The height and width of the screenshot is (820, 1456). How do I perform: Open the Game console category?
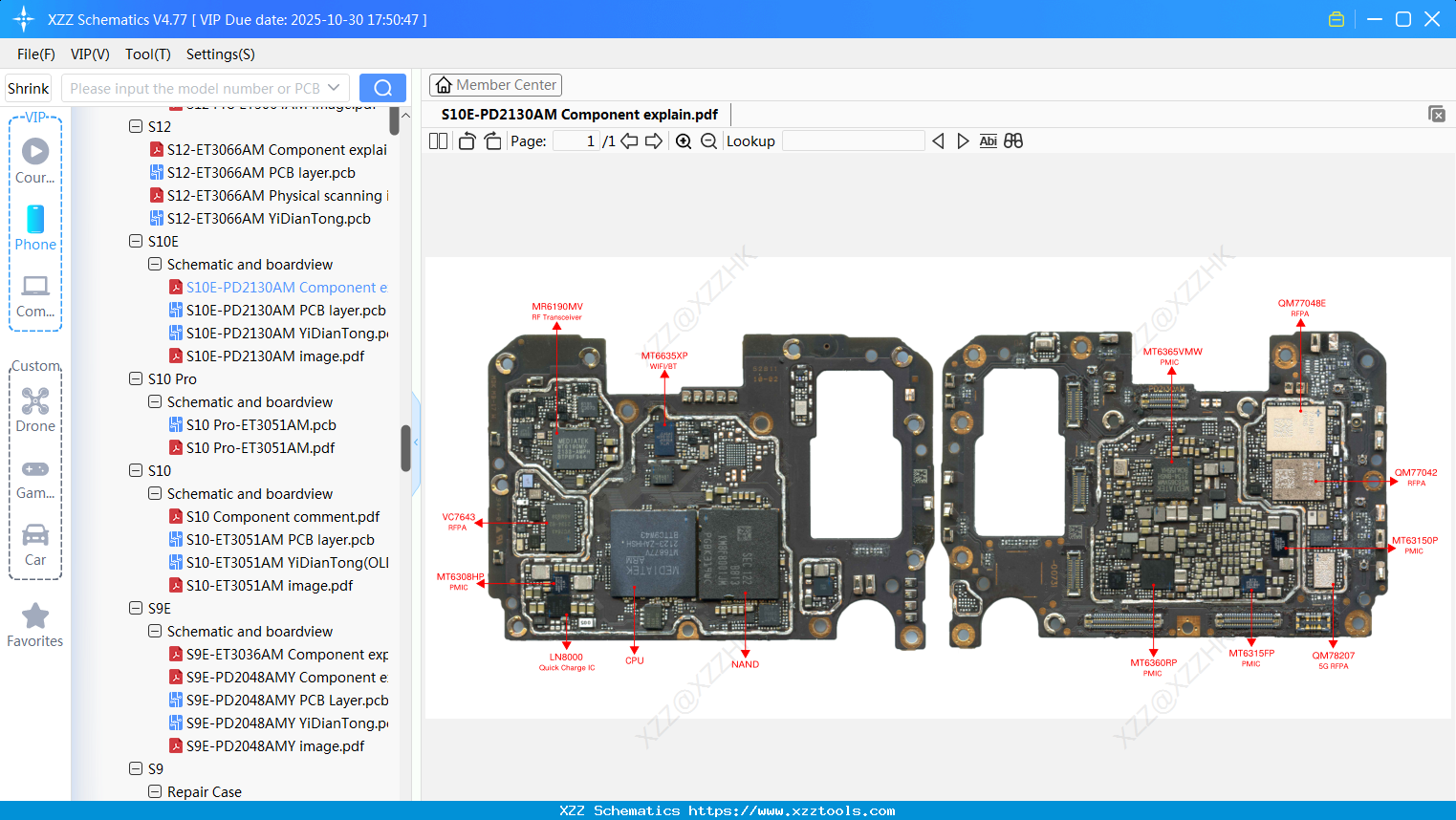[x=35, y=479]
